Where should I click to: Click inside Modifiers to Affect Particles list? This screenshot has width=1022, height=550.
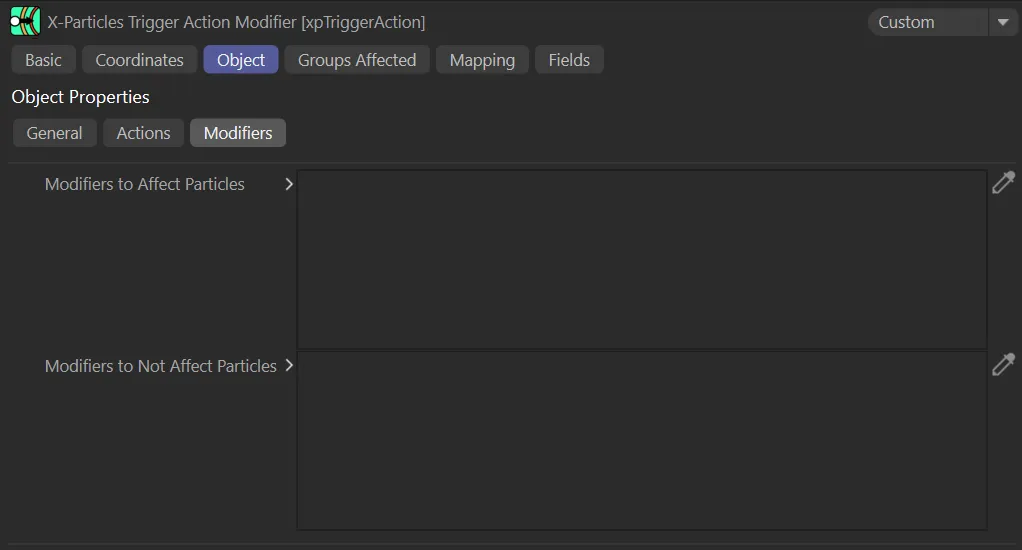tap(641, 259)
